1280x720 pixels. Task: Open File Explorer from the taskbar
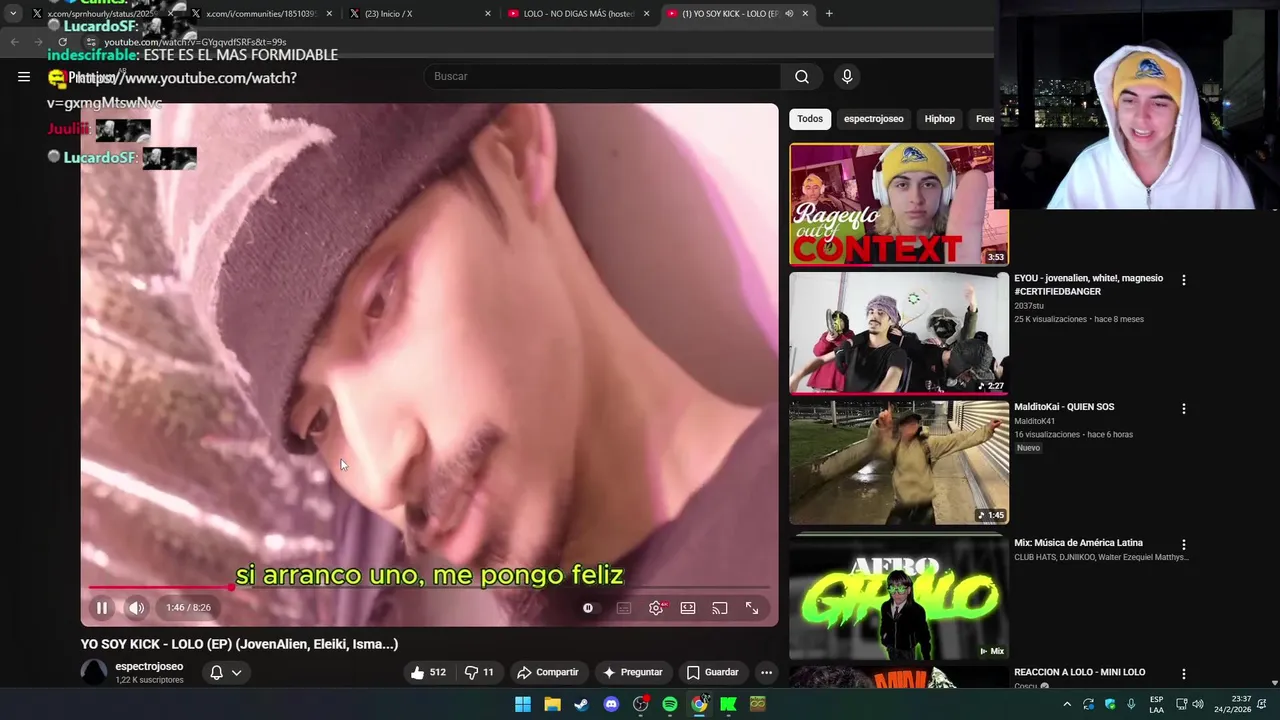point(552,704)
